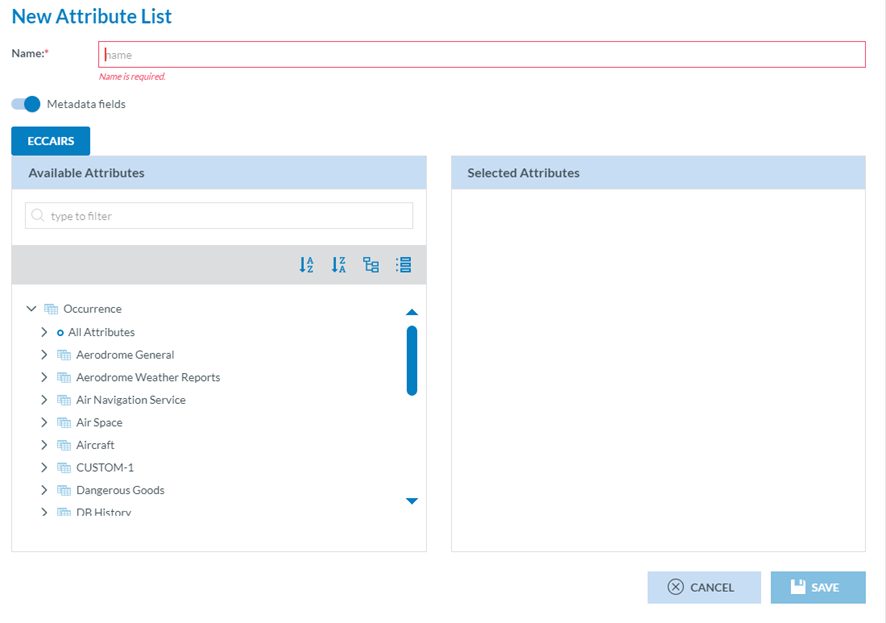This screenshot has width=886, height=623.
Task: Click the Dangerous Goods entity icon
Action: point(64,490)
